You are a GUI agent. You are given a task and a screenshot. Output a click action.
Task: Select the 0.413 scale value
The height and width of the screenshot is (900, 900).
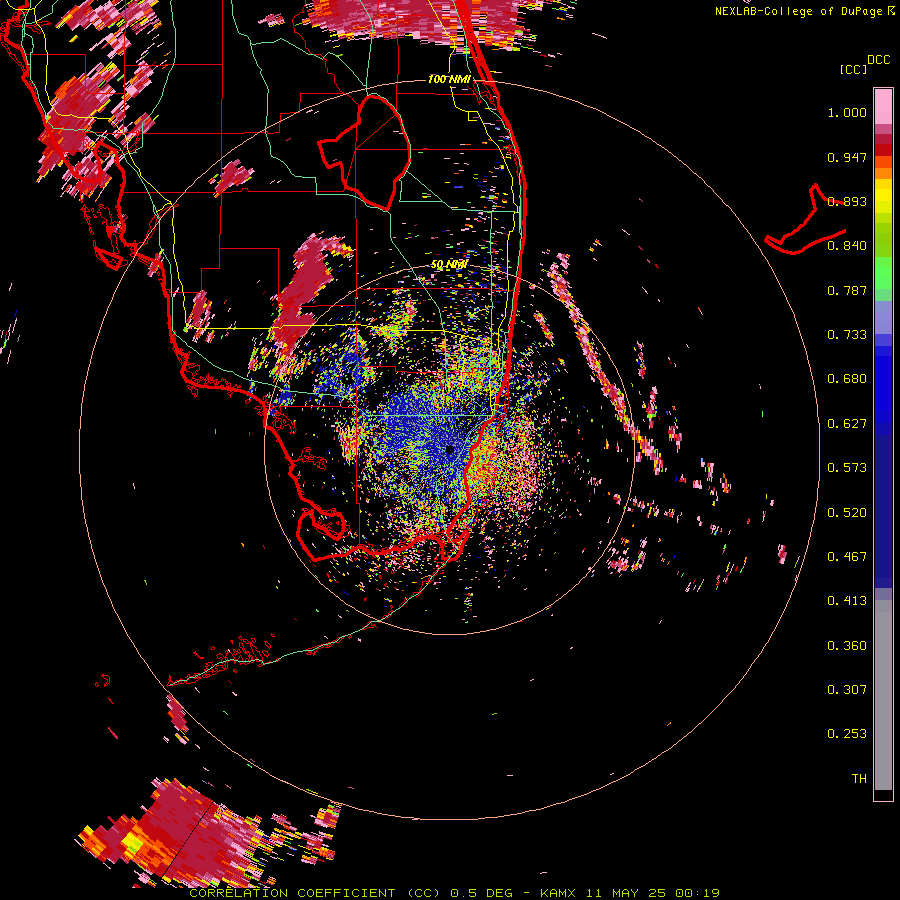pos(847,601)
